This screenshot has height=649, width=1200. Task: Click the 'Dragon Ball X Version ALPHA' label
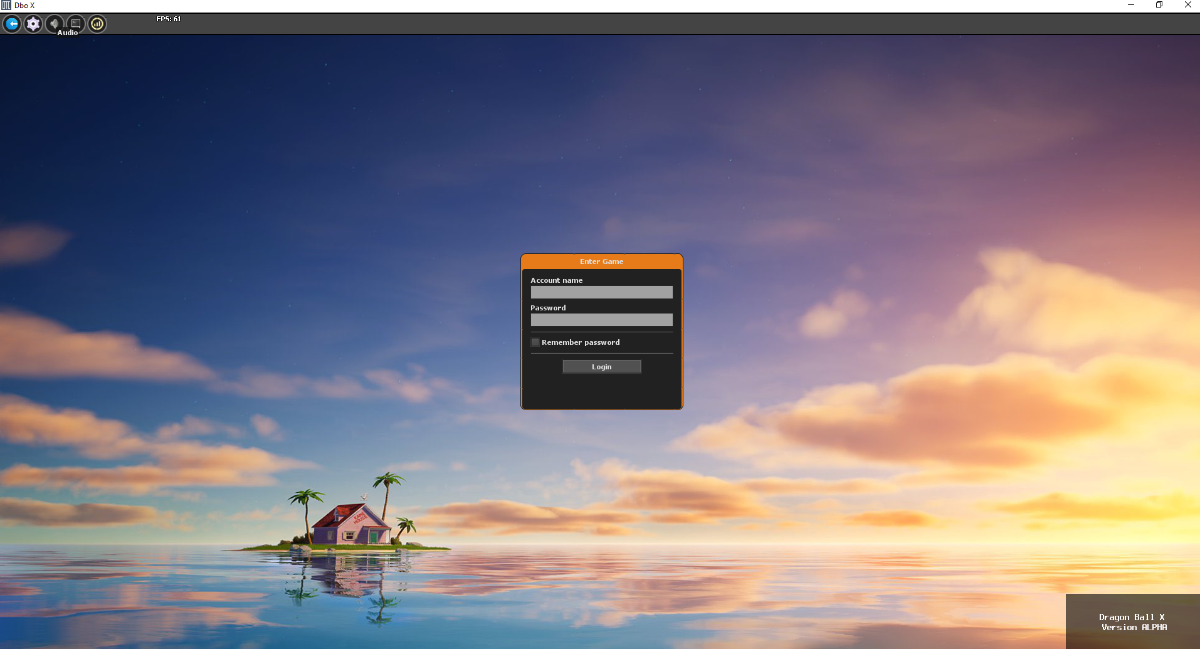click(1132, 622)
